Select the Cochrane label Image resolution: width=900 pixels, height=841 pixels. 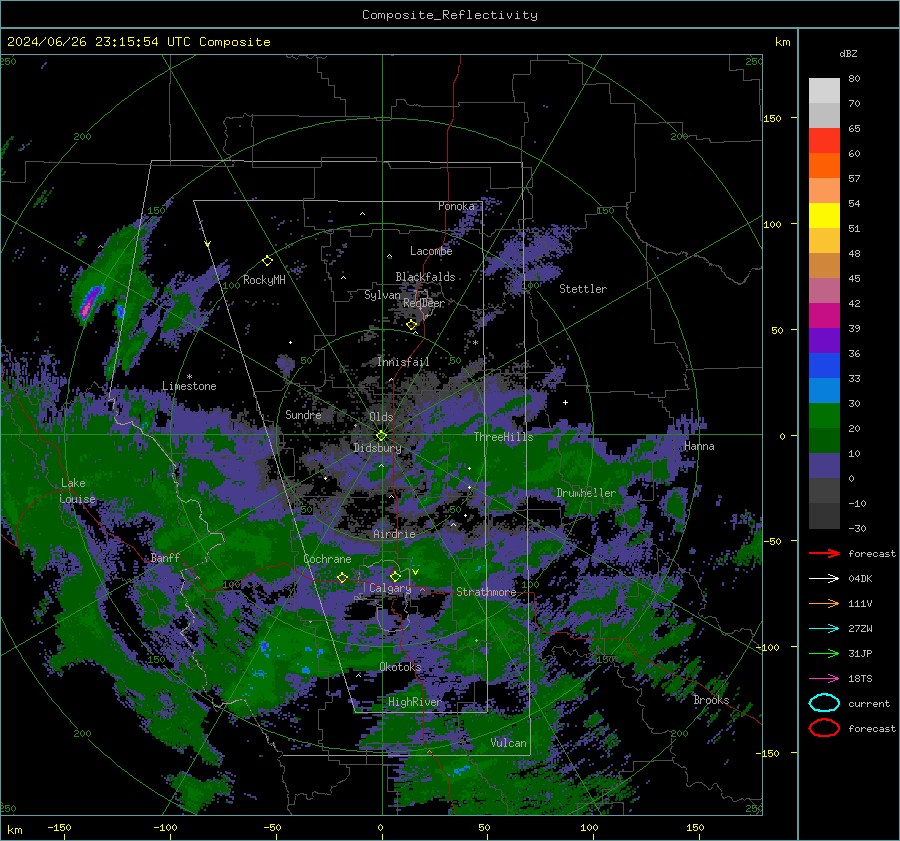pos(327,559)
